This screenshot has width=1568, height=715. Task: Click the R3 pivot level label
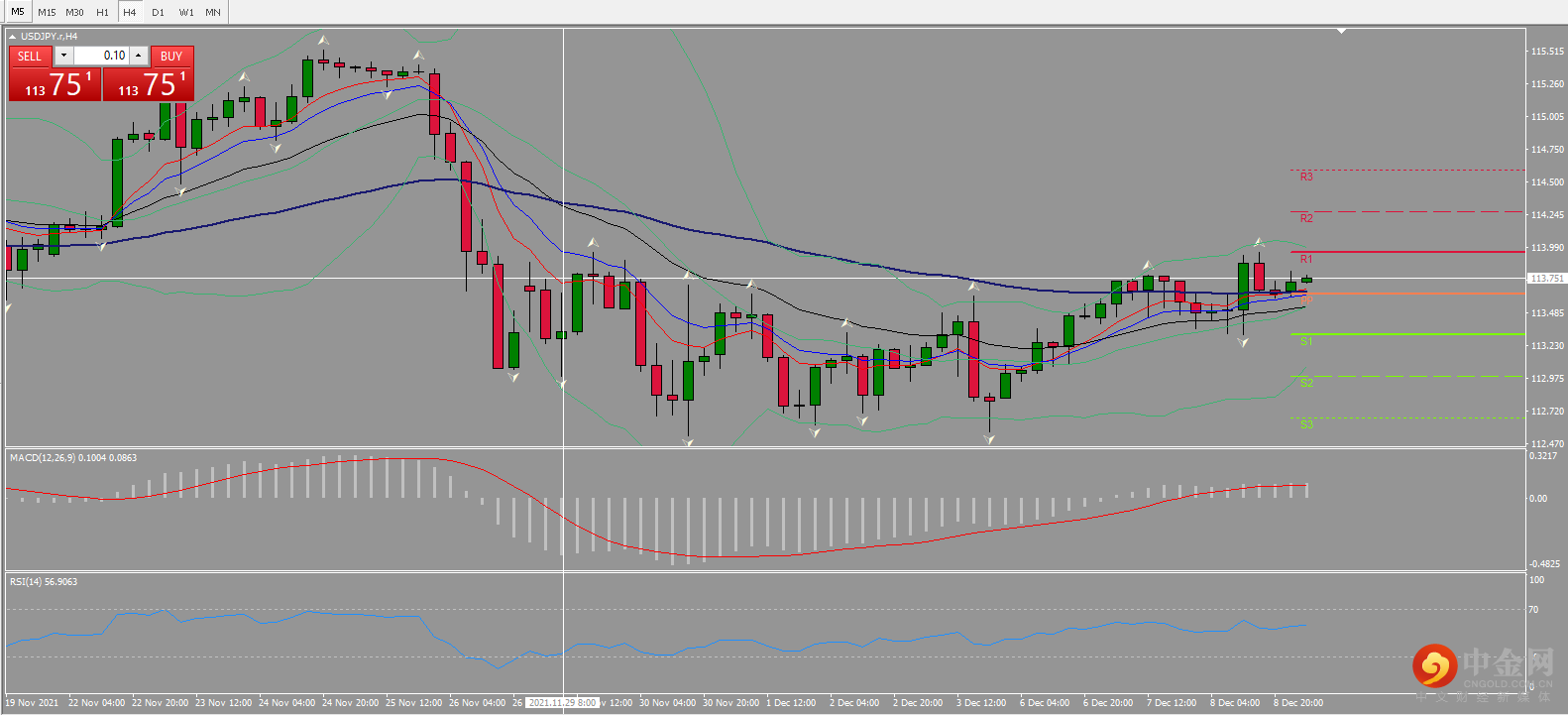click(1306, 177)
